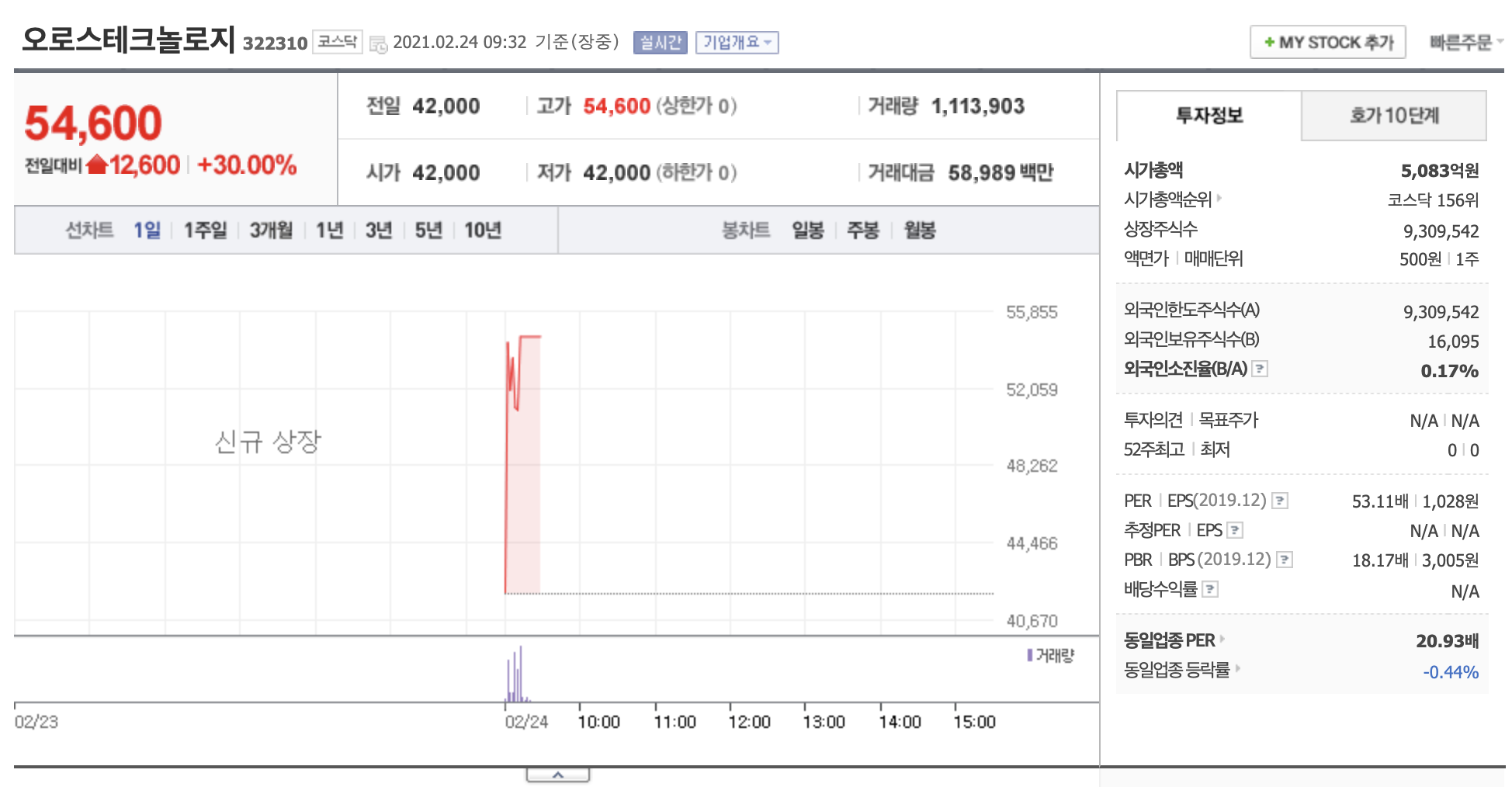Open help icon next to PER EPS(2019.12)
1512x787 pixels.
(x=1281, y=501)
